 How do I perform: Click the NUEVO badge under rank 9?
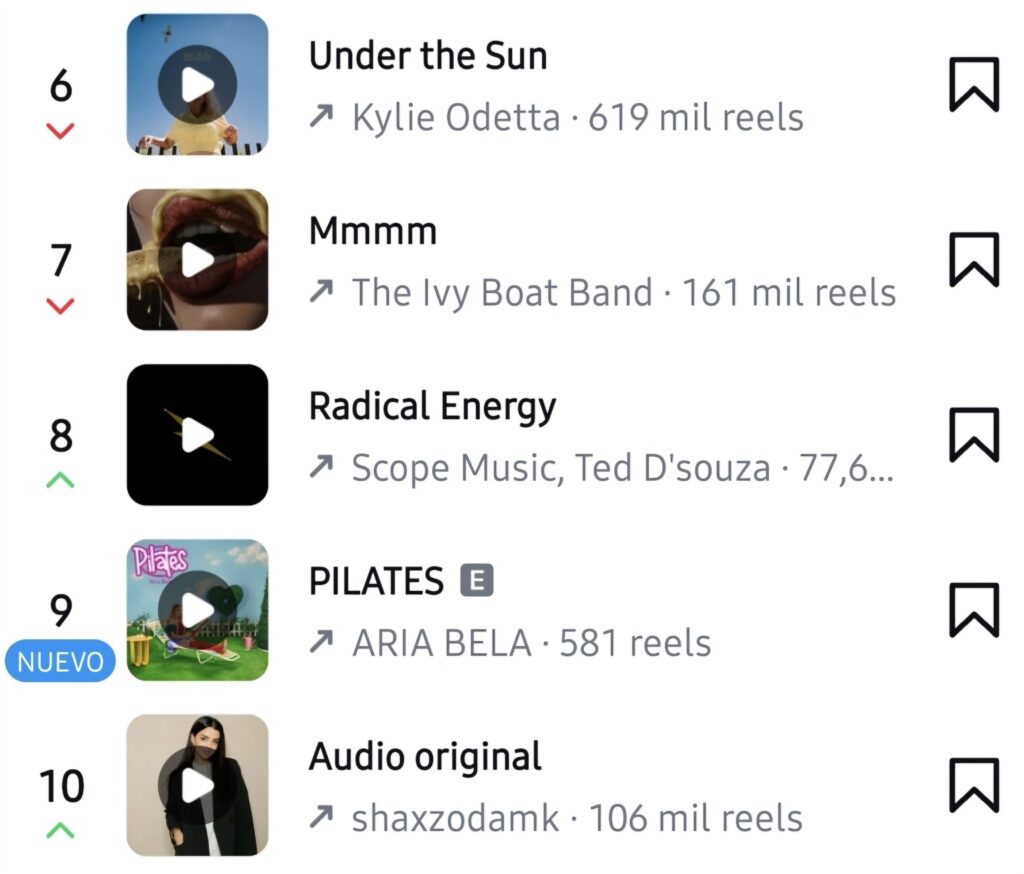point(60,661)
